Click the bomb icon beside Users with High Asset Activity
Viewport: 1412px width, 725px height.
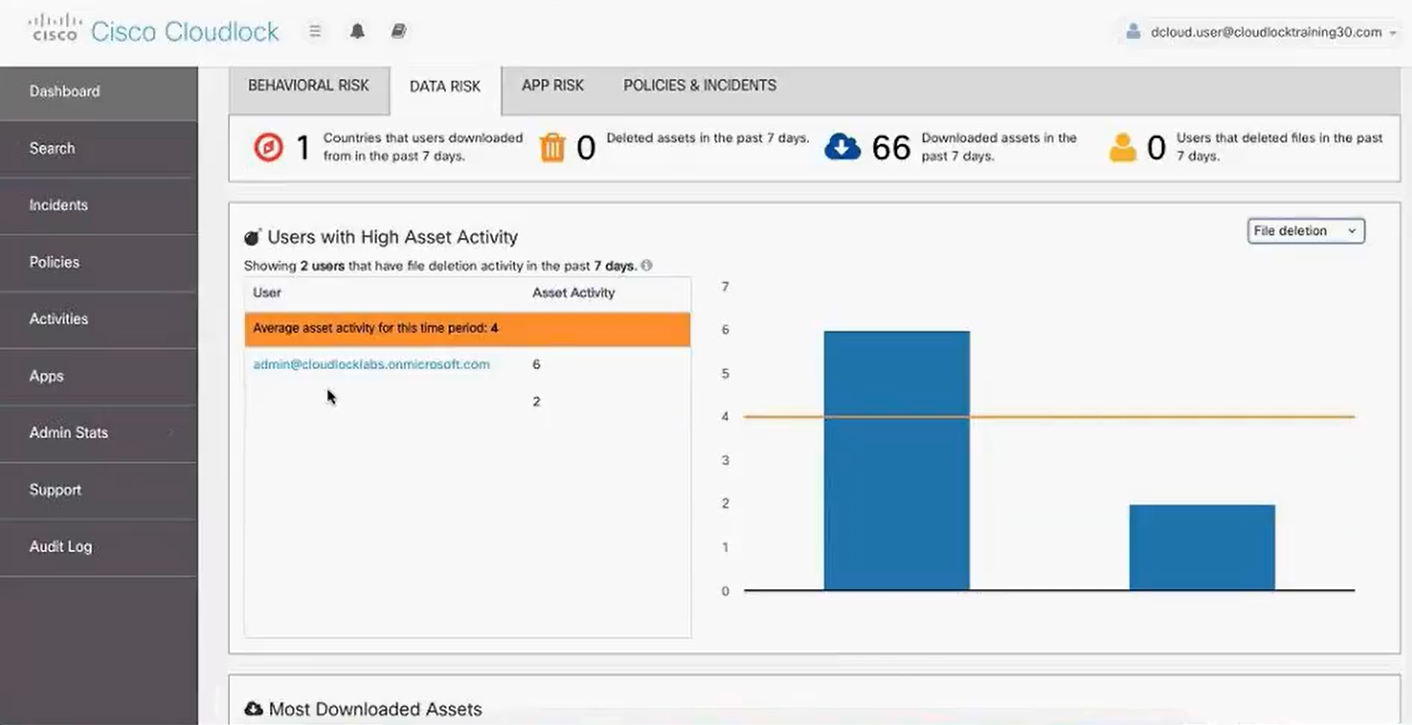pyautogui.click(x=253, y=237)
